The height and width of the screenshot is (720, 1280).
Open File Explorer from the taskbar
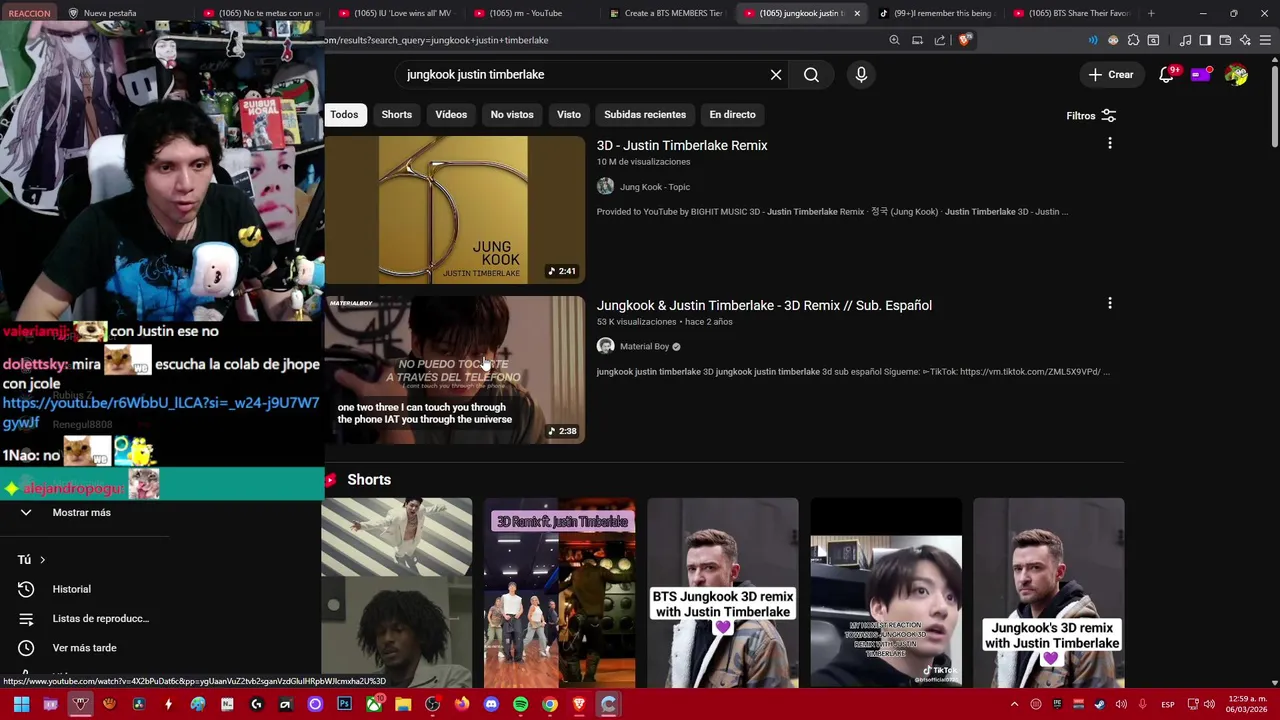403,705
